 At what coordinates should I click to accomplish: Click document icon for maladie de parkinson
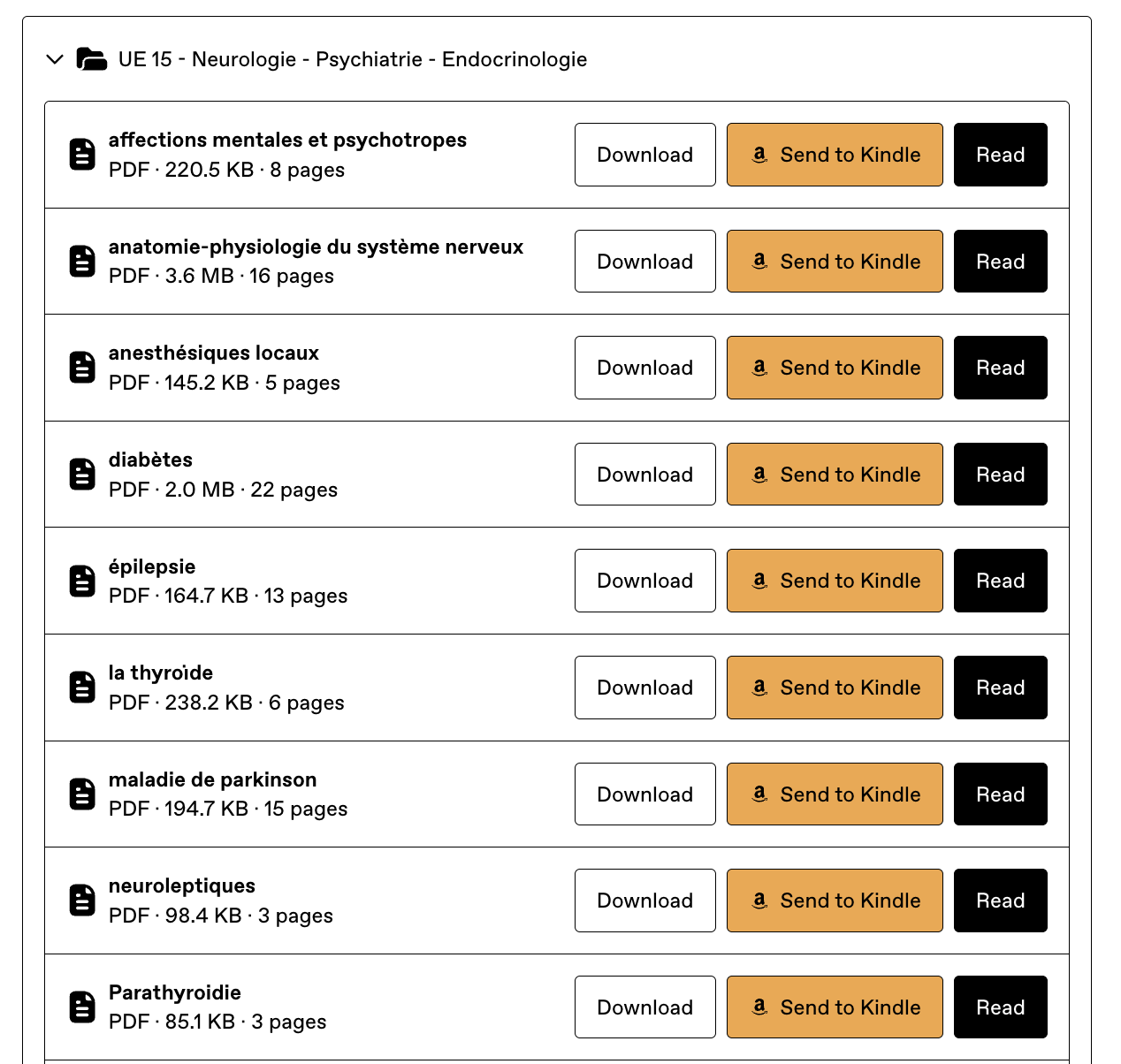pos(82,794)
